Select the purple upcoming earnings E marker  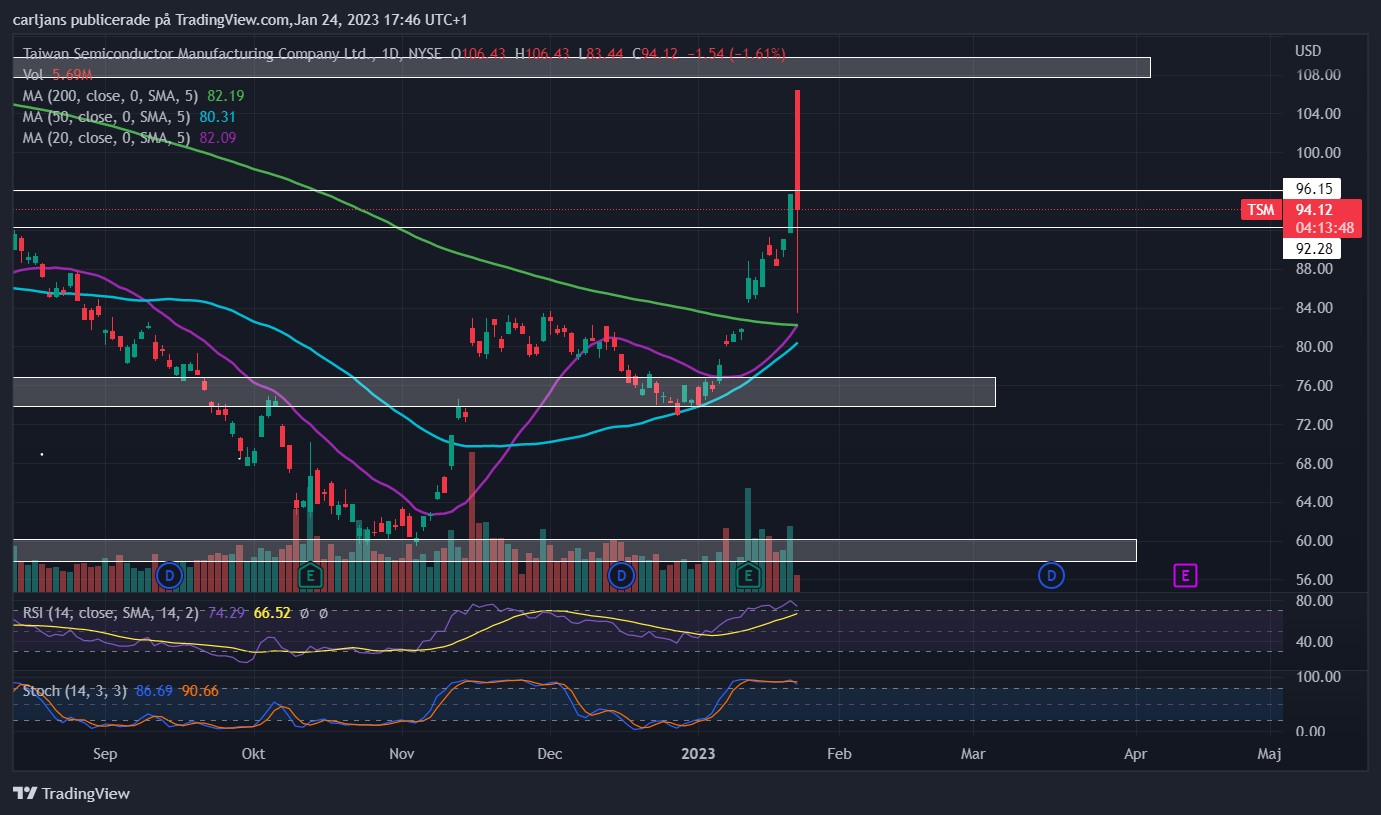point(1185,575)
